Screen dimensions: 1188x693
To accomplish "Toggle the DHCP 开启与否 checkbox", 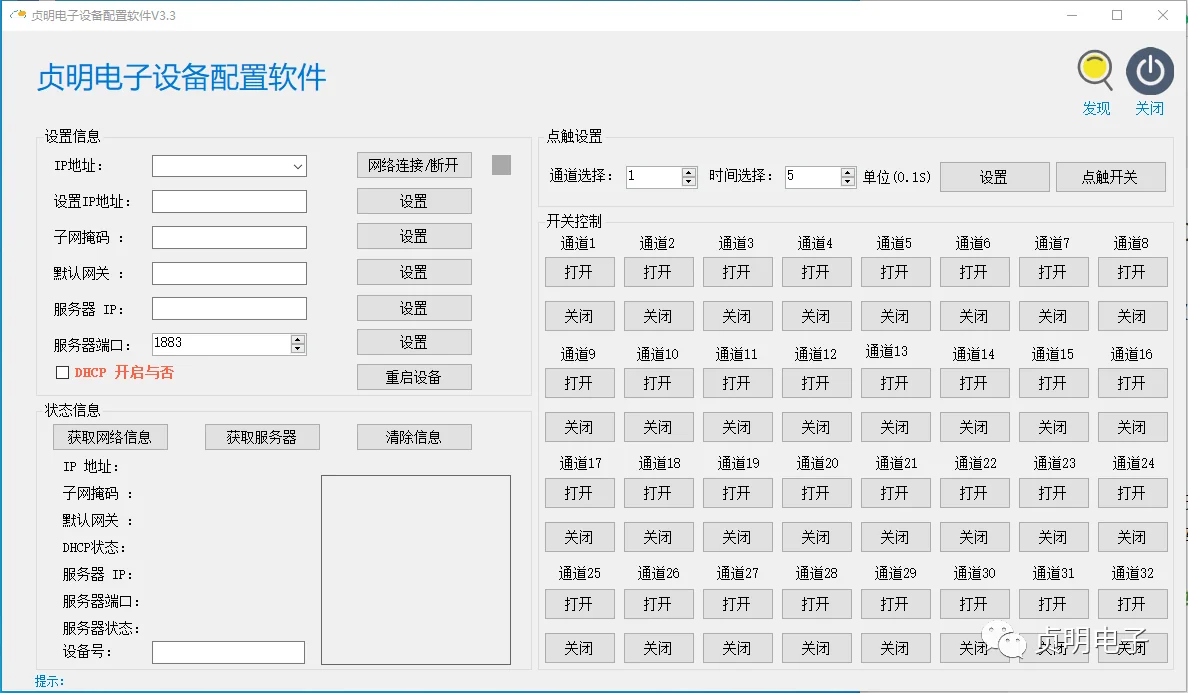I will (x=63, y=373).
